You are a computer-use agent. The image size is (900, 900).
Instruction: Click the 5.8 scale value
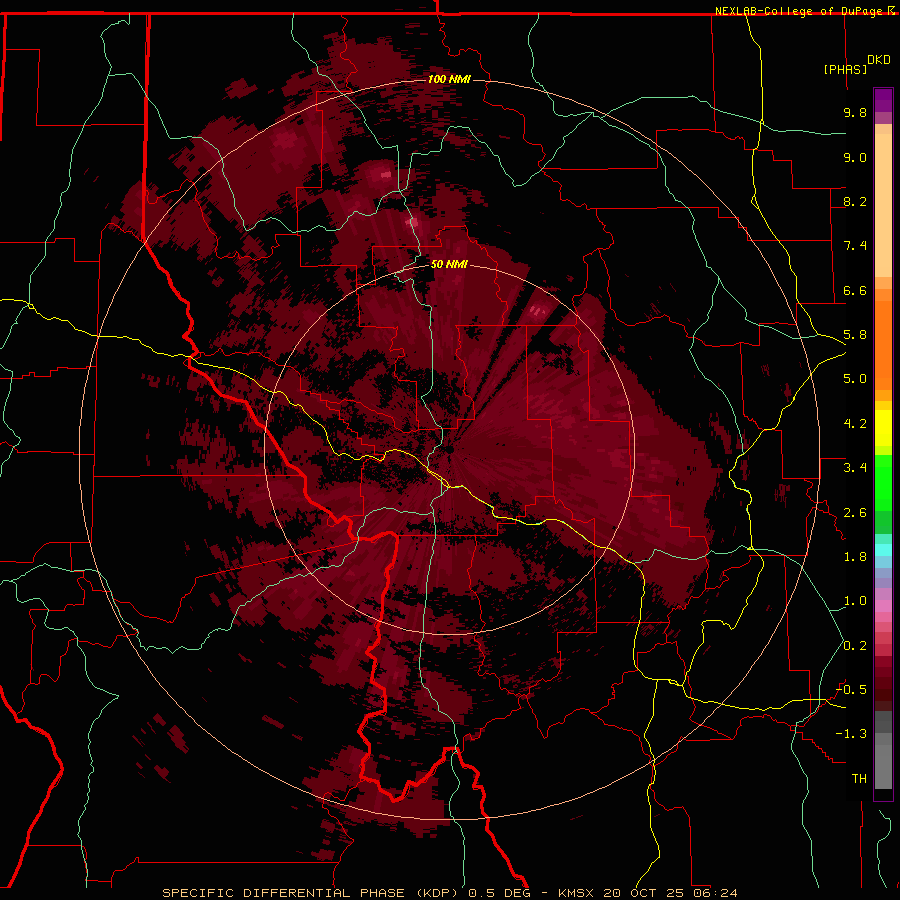pos(855,335)
